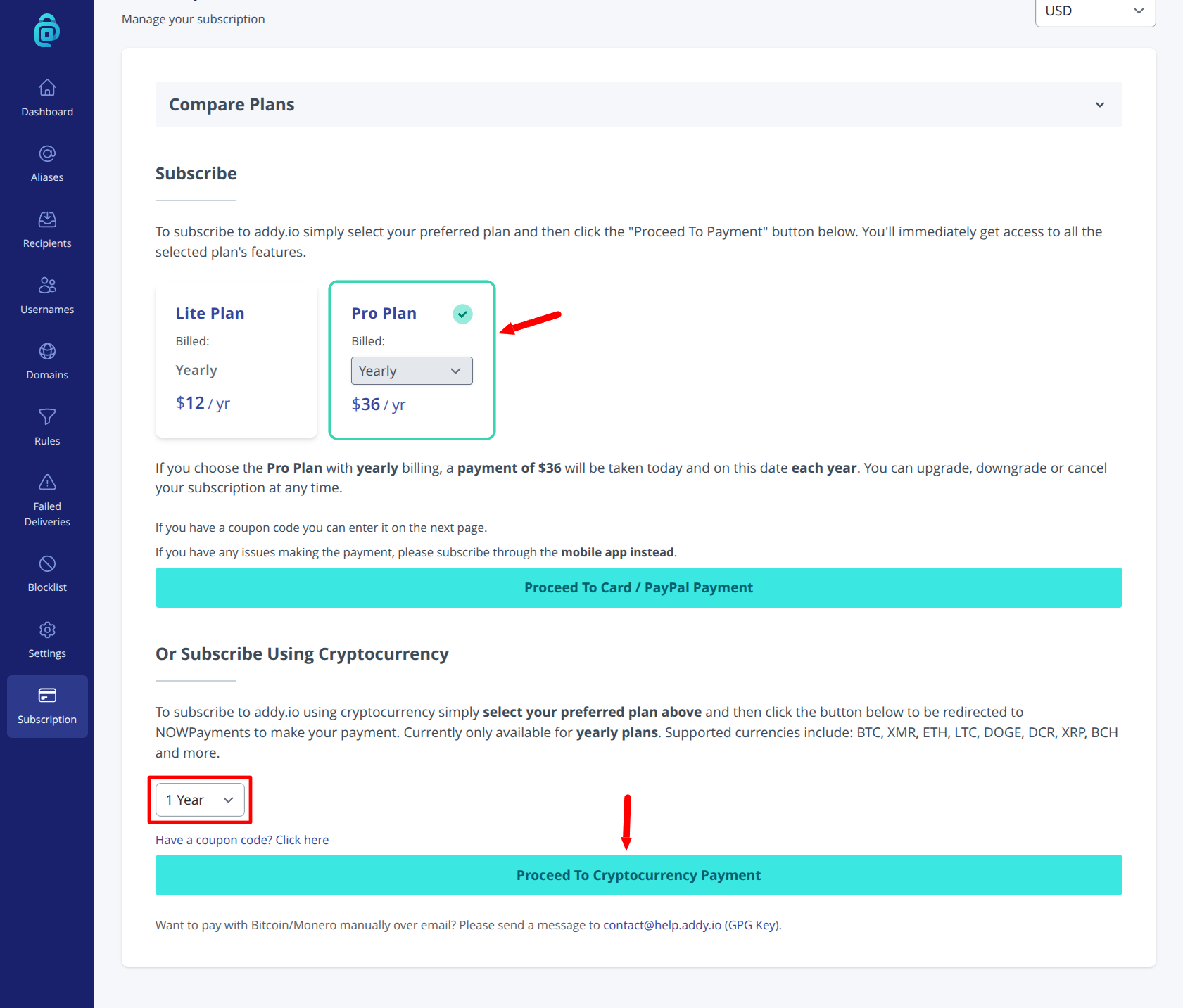Open Subscription menu label
The width and height of the screenshot is (1183, 1008).
point(47,720)
